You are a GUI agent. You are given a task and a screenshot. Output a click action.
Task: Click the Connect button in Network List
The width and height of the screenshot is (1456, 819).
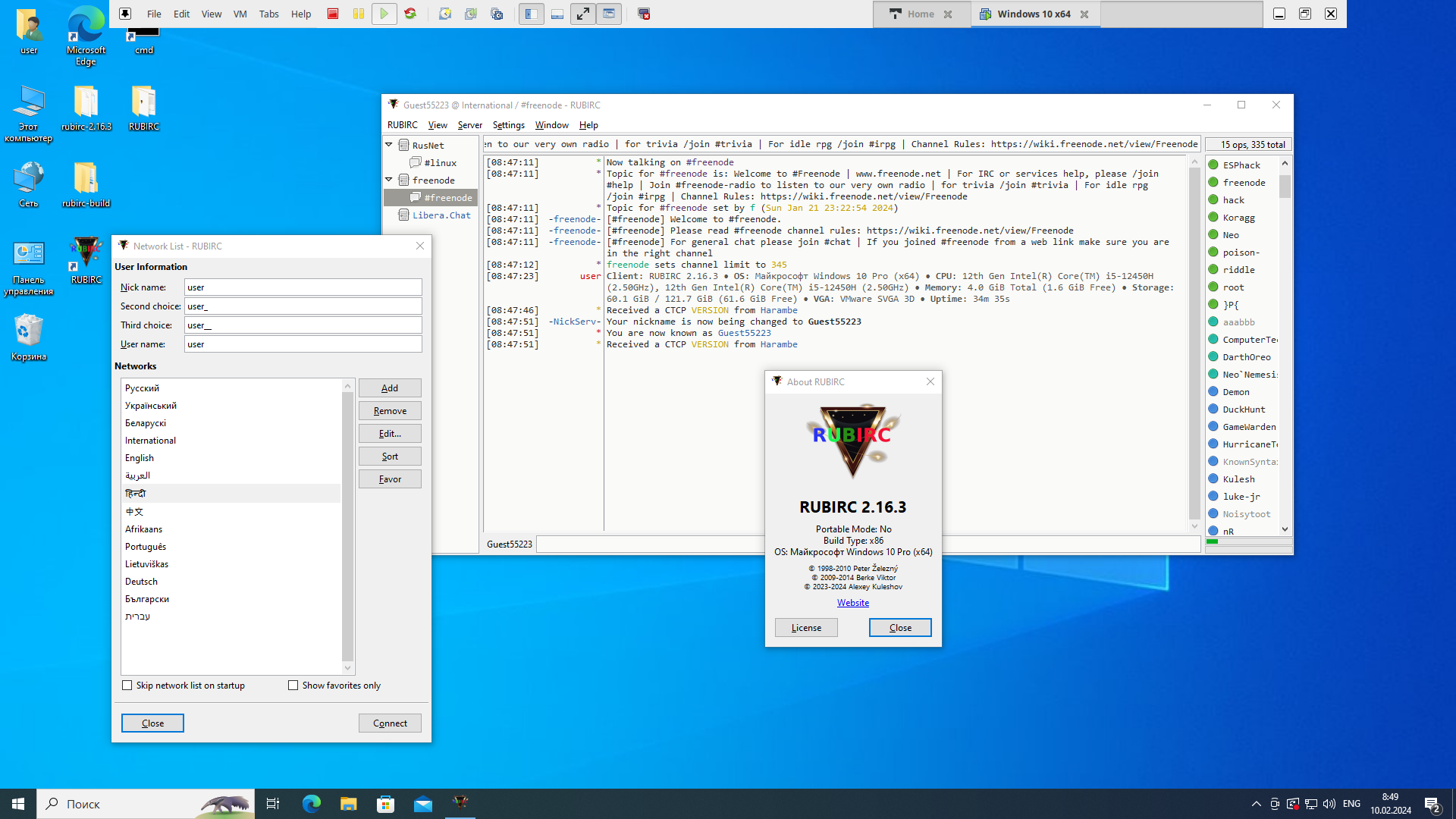[390, 723]
